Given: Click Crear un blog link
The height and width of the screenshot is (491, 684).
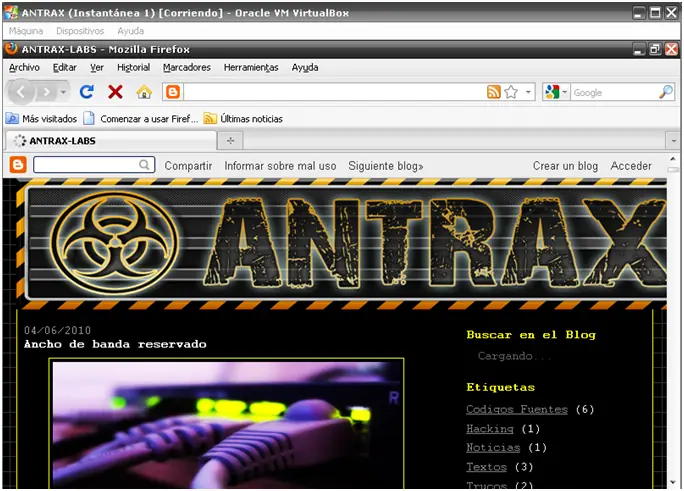Looking at the screenshot, I should tap(565, 166).
